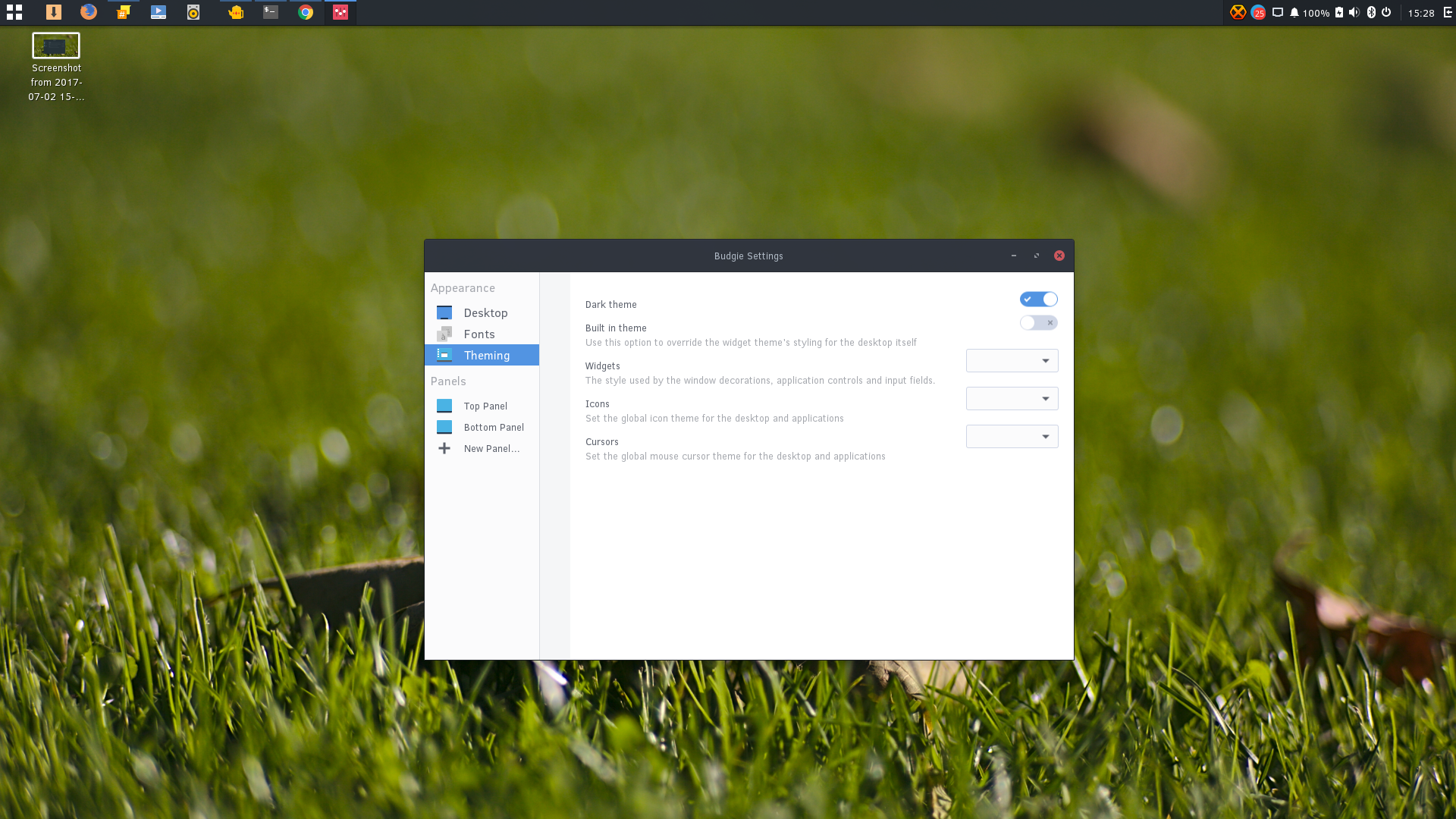This screenshot has width=1456, height=819.
Task: Click the battery charging indicator icon
Action: click(1339, 12)
